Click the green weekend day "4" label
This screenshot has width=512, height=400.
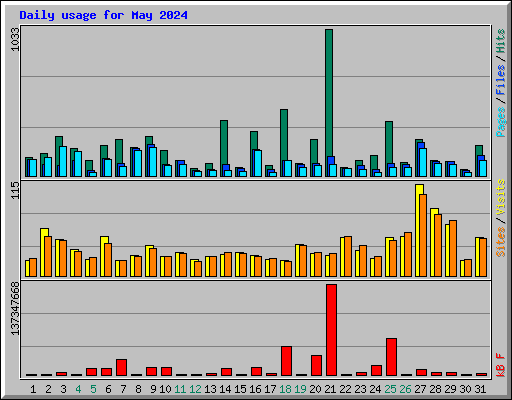(x=78, y=389)
